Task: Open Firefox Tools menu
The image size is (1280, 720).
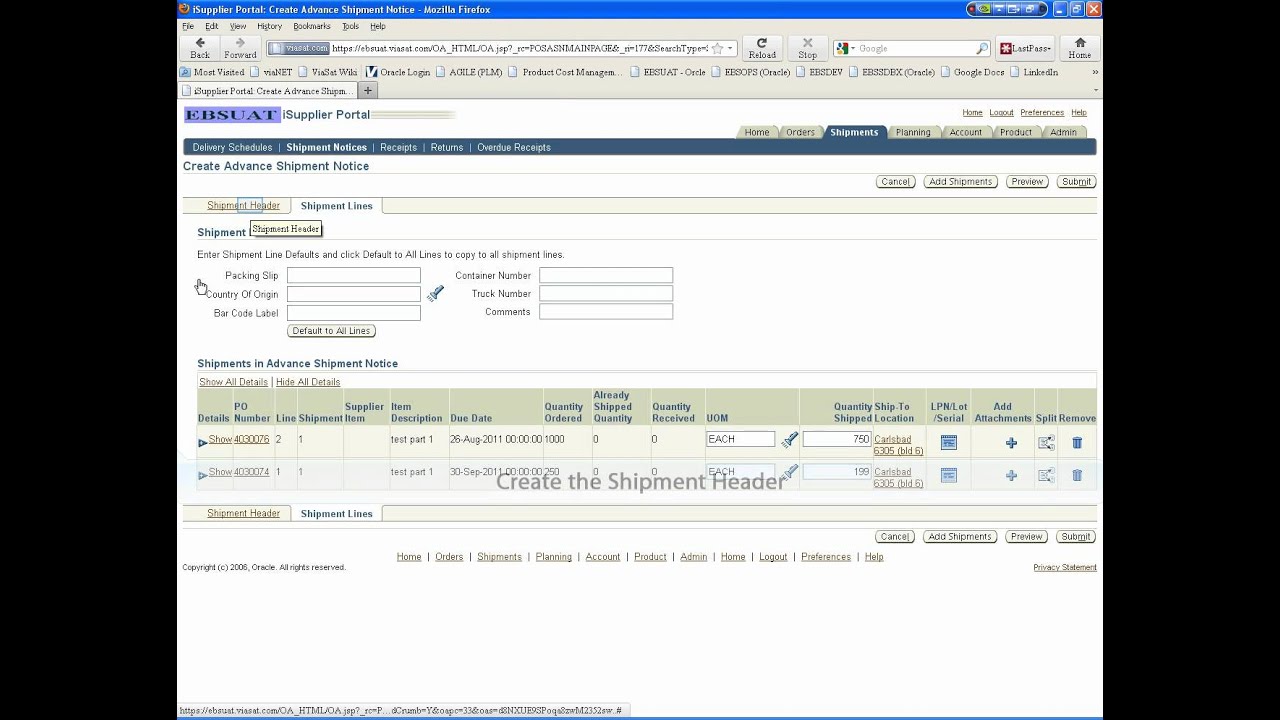Action: pyautogui.click(x=350, y=26)
